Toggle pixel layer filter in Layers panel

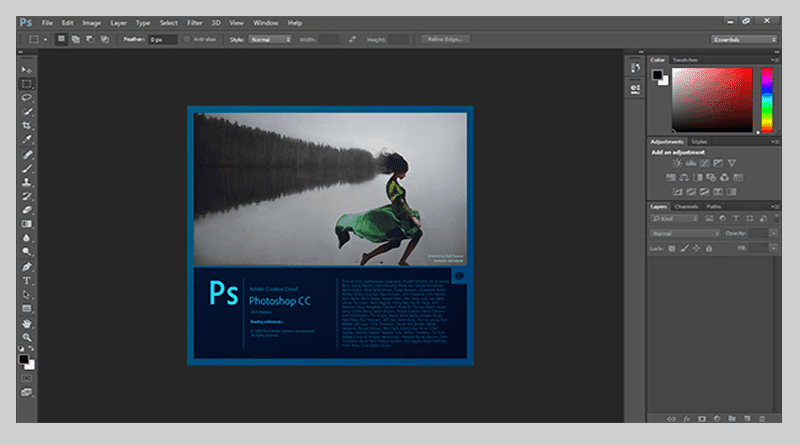(709, 218)
